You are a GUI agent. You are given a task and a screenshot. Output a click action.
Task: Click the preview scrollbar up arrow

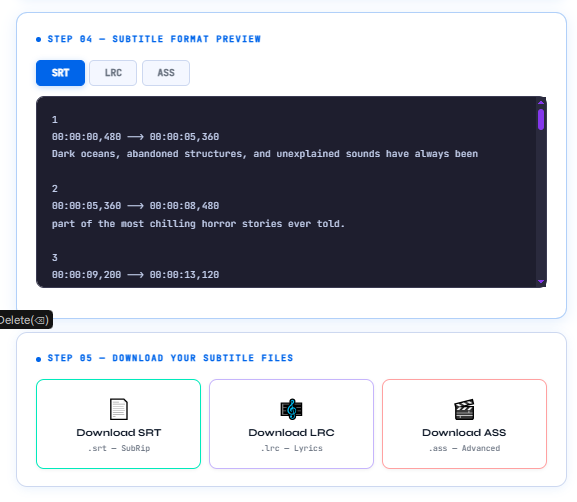pyautogui.click(x=541, y=102)
